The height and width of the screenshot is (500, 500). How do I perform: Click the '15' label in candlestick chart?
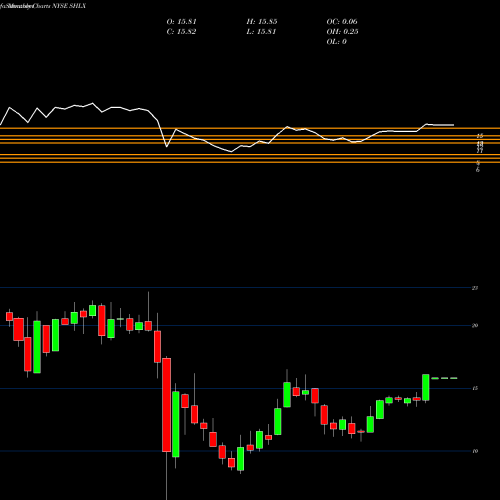click(x=475, y=388)
